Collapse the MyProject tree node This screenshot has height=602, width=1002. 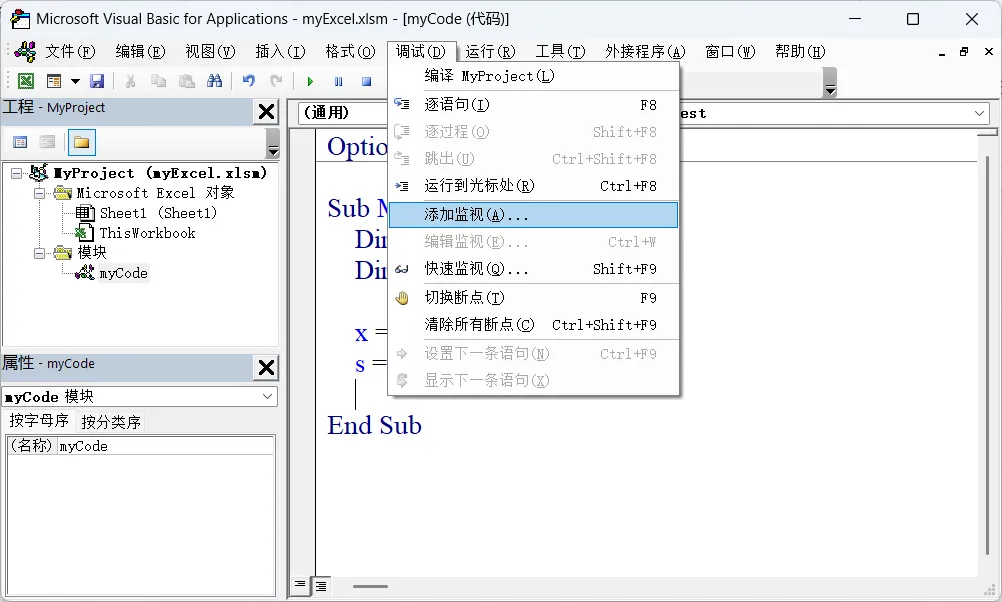click(x=17, y=173)
